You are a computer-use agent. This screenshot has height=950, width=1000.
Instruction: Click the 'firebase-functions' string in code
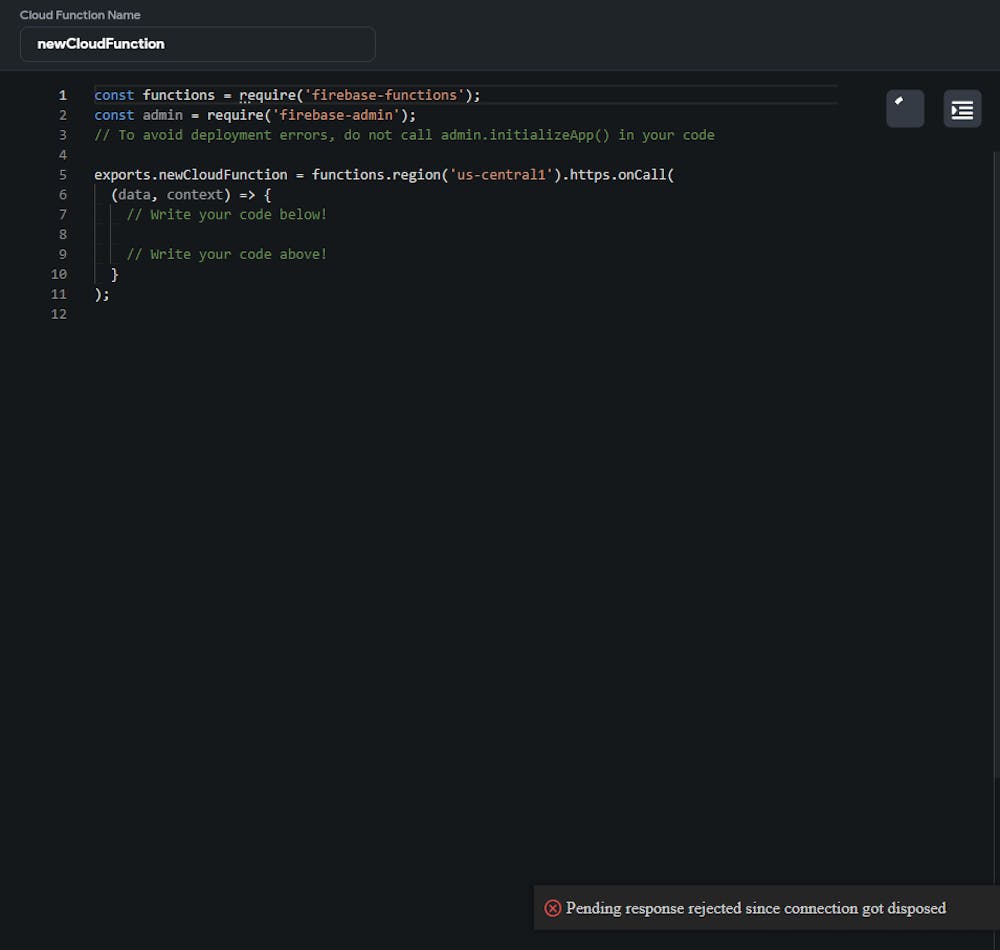(385, 95)
